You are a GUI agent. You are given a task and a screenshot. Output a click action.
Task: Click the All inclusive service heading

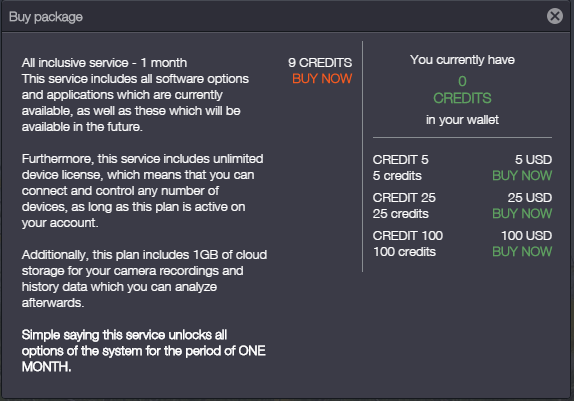104,63
